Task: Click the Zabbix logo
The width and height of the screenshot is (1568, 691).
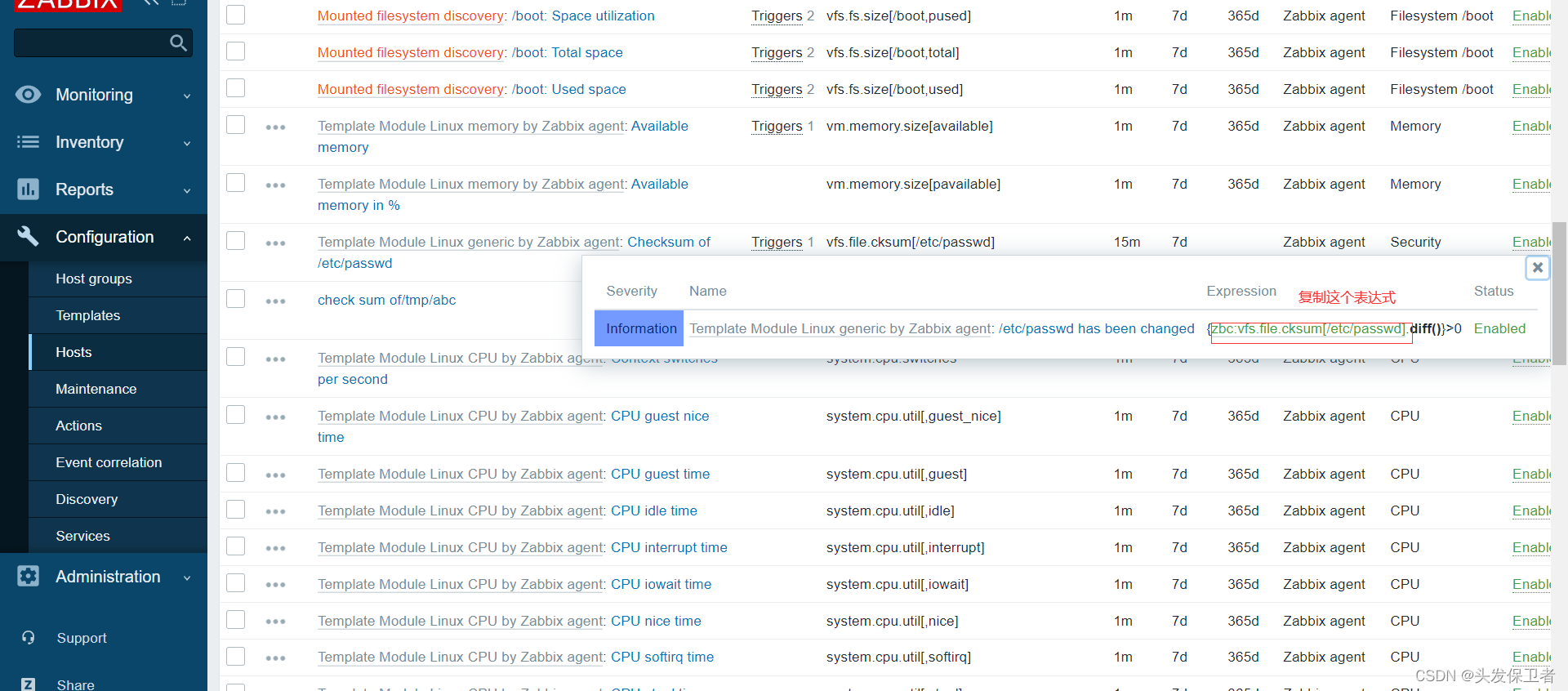Action: [x=69, y=5]
